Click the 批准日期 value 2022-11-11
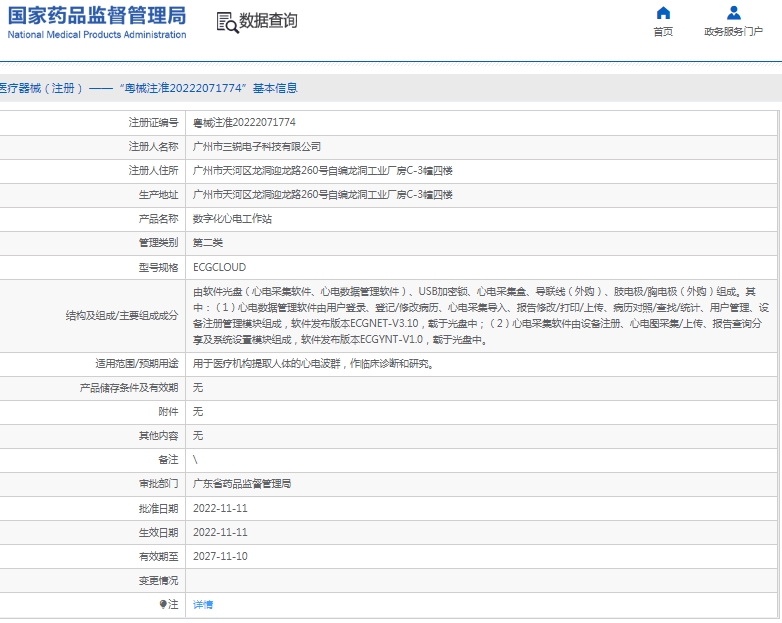Viewport: 782px width, 623px height. click(x=220, y=508)
